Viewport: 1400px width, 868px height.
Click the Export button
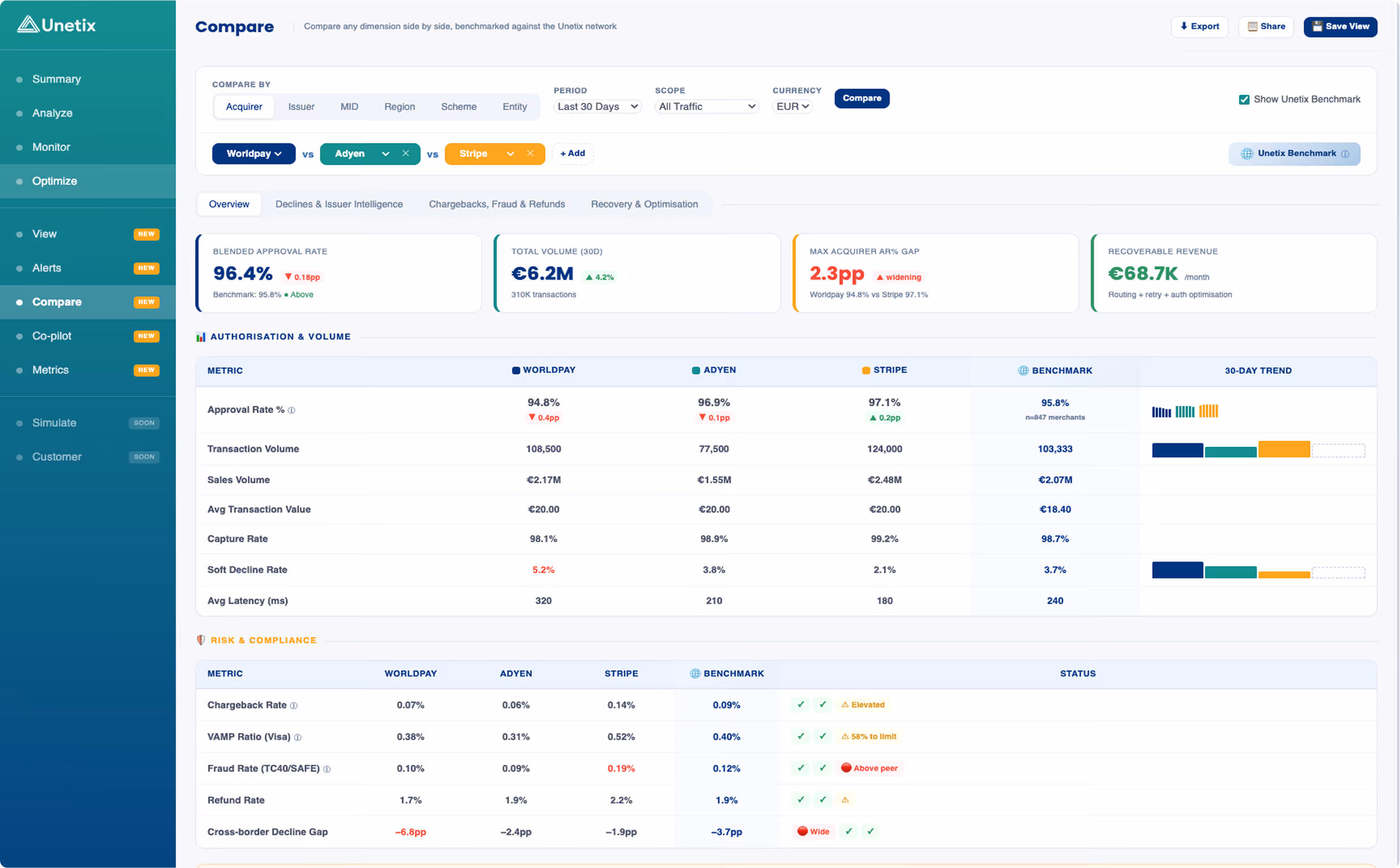(x=1200, y=27)
